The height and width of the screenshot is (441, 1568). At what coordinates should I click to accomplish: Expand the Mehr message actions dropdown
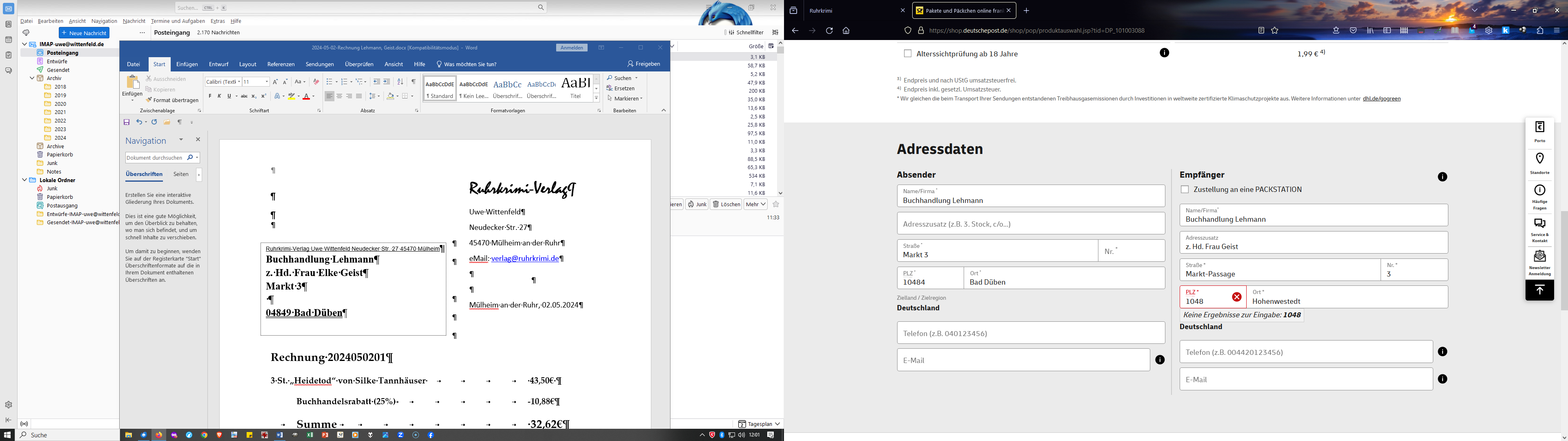[x=755, y=205]
